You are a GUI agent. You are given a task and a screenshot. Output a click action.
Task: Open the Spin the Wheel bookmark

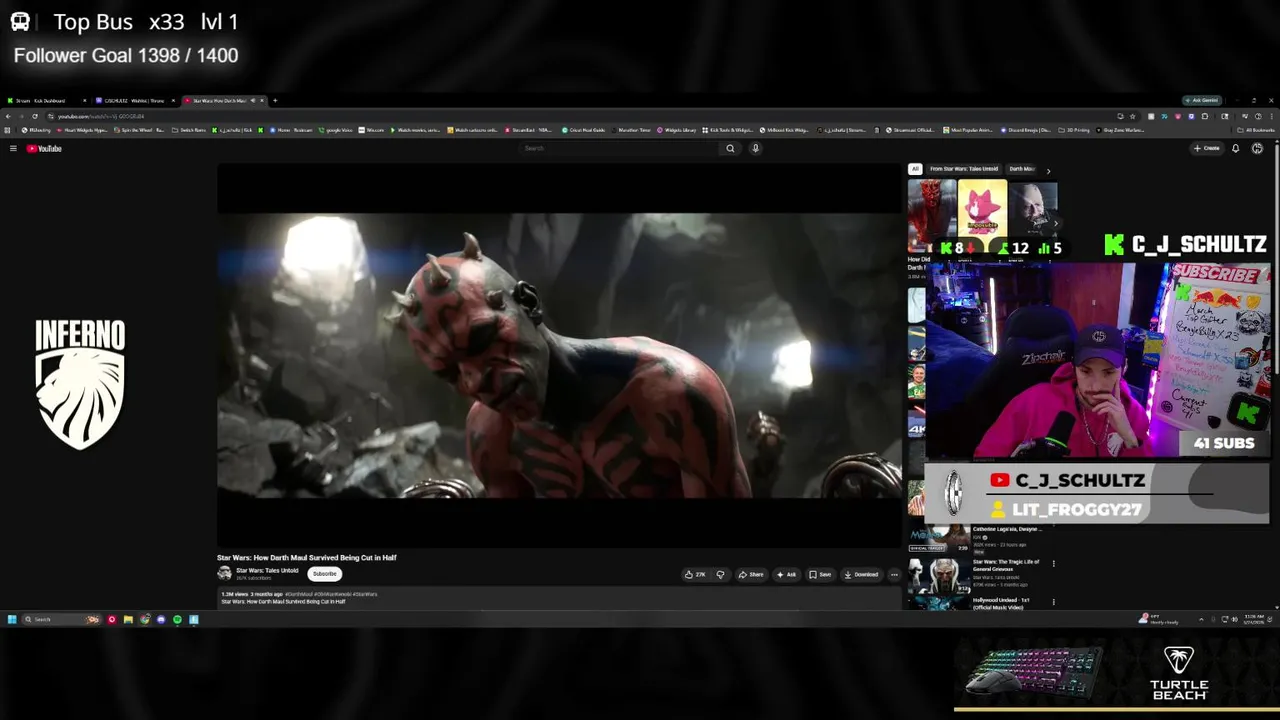tap(139, 130)
